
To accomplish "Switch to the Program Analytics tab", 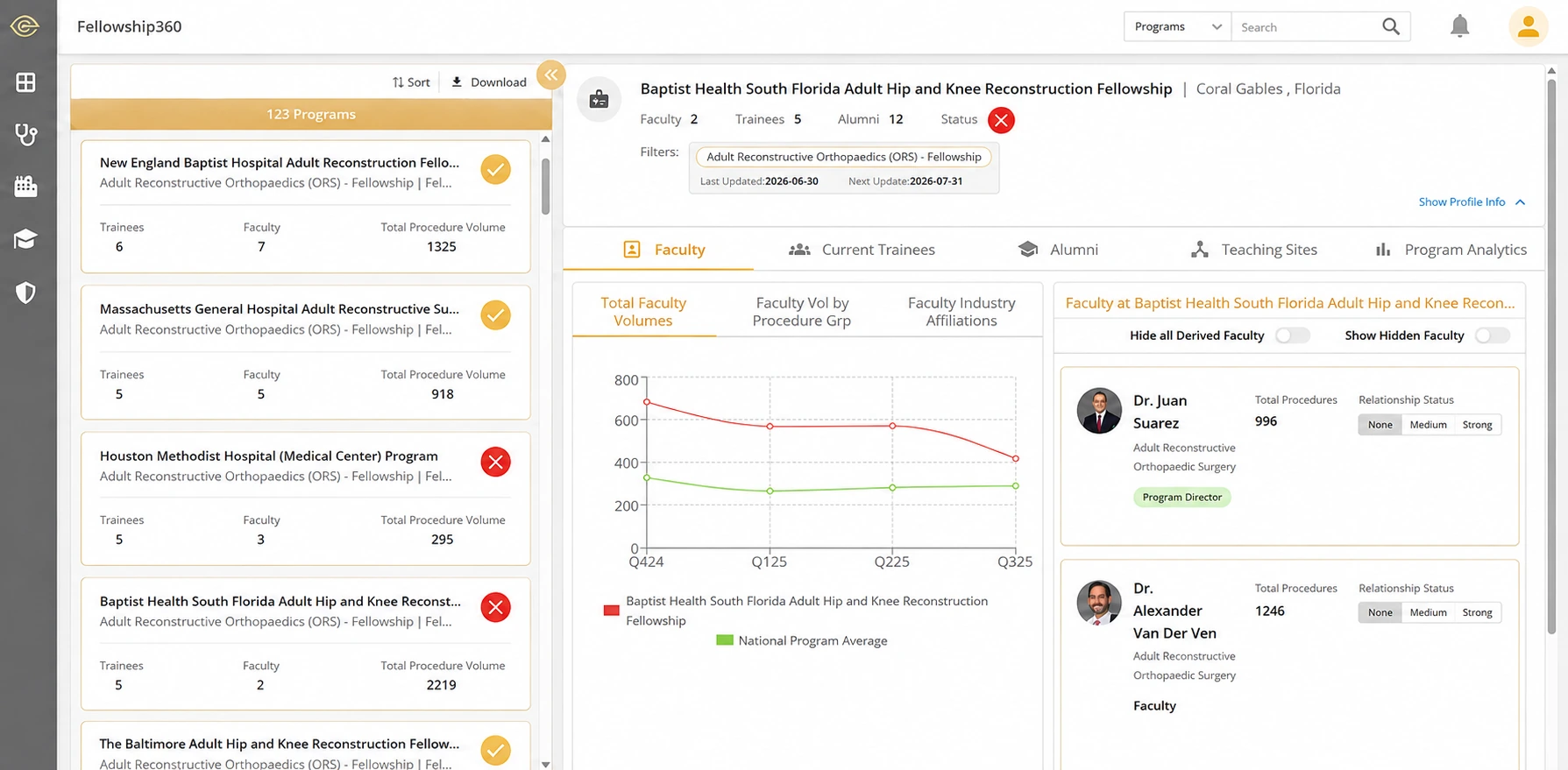I will tap(1451, 250).
